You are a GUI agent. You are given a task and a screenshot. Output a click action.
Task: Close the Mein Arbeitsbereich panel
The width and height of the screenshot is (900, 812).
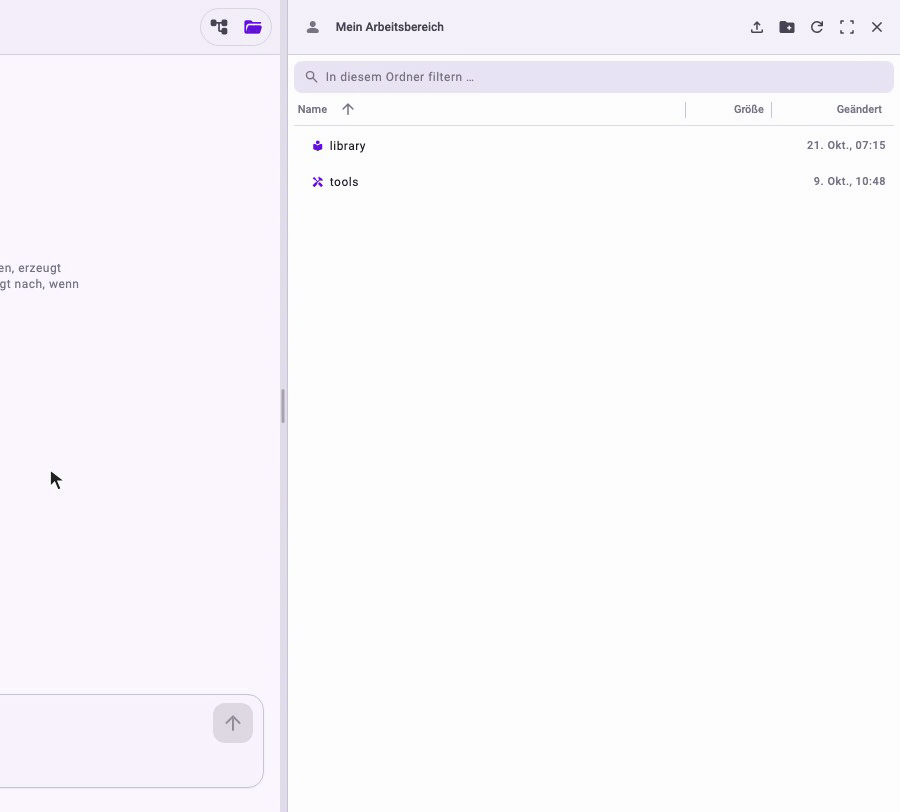(876, 27)
